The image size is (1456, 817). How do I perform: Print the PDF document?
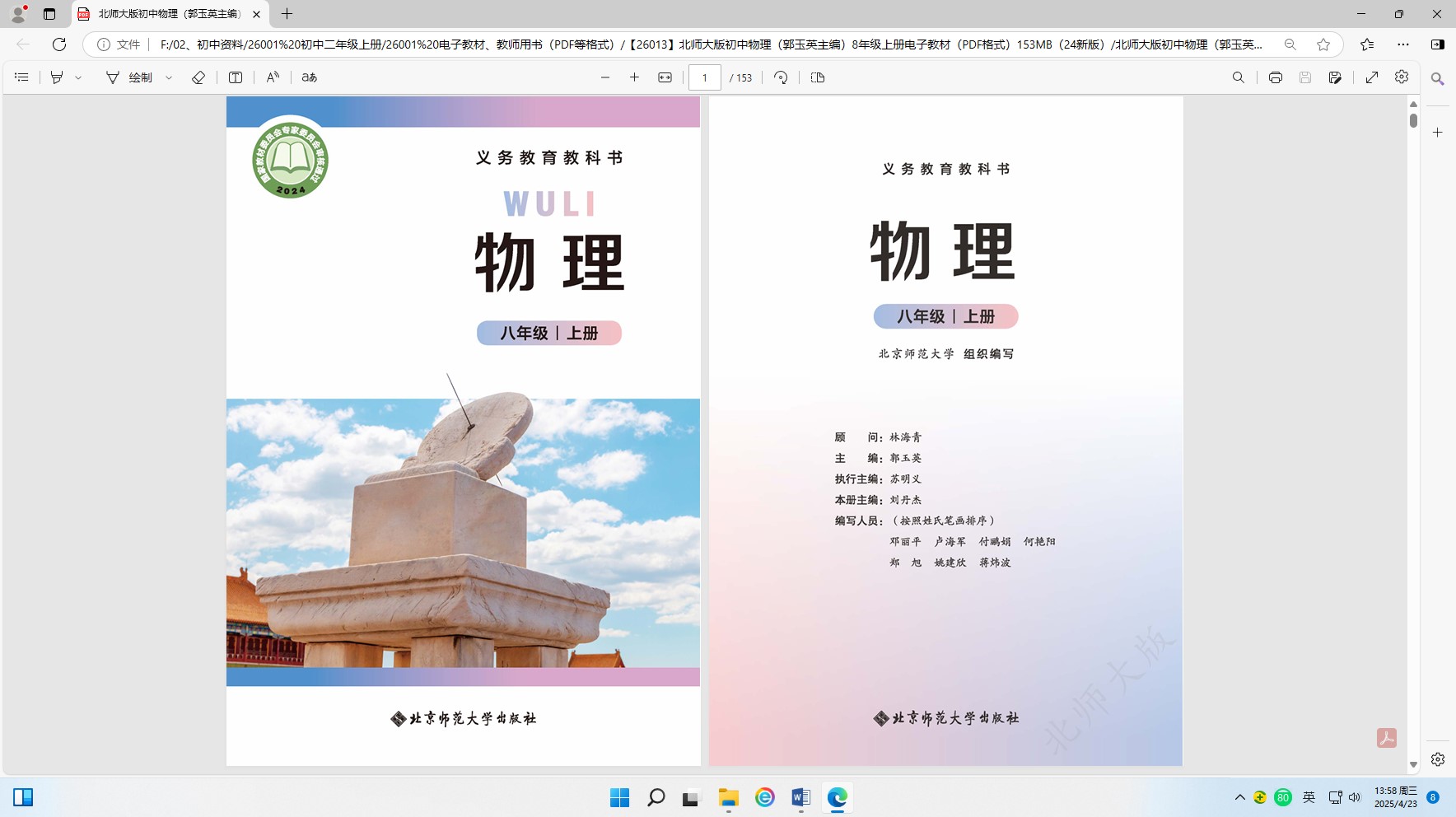tap(1275, 77)
